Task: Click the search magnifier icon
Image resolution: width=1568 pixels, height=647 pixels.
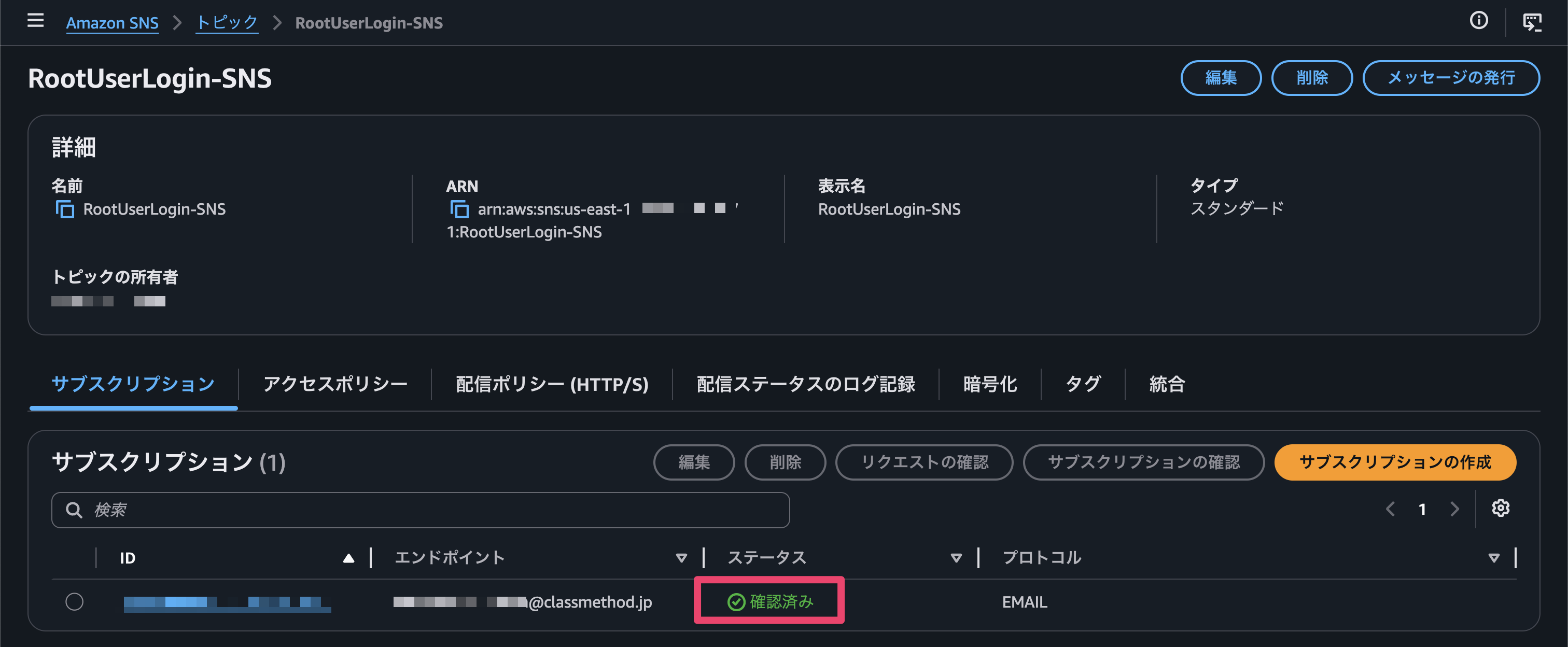Action: click(x=74, y=510)
